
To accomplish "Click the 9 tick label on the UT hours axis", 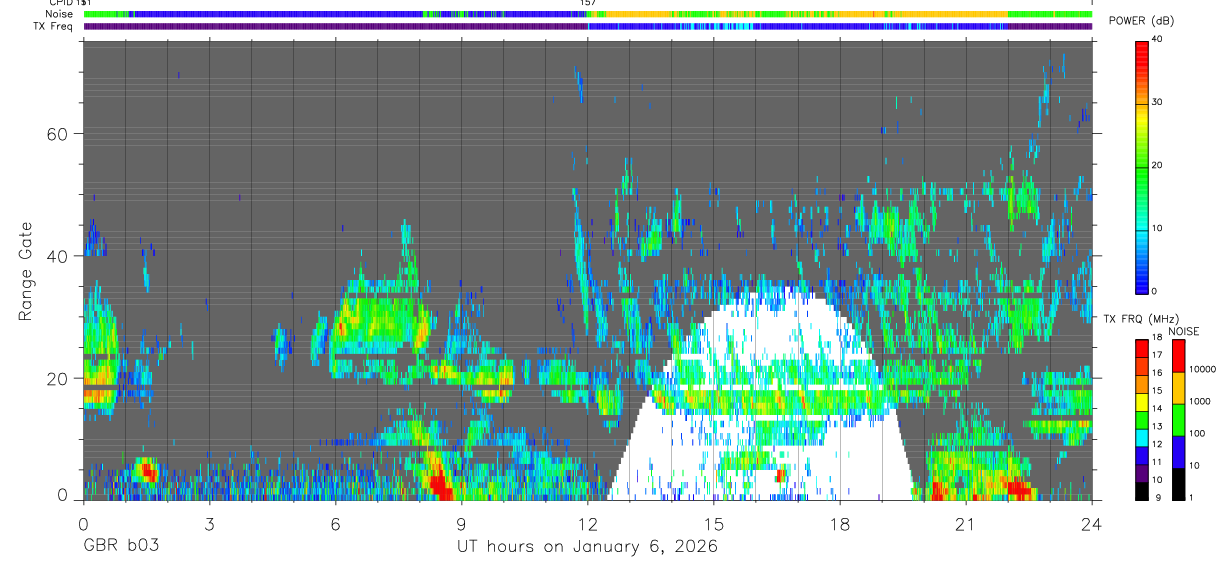I will click(461, 524).
